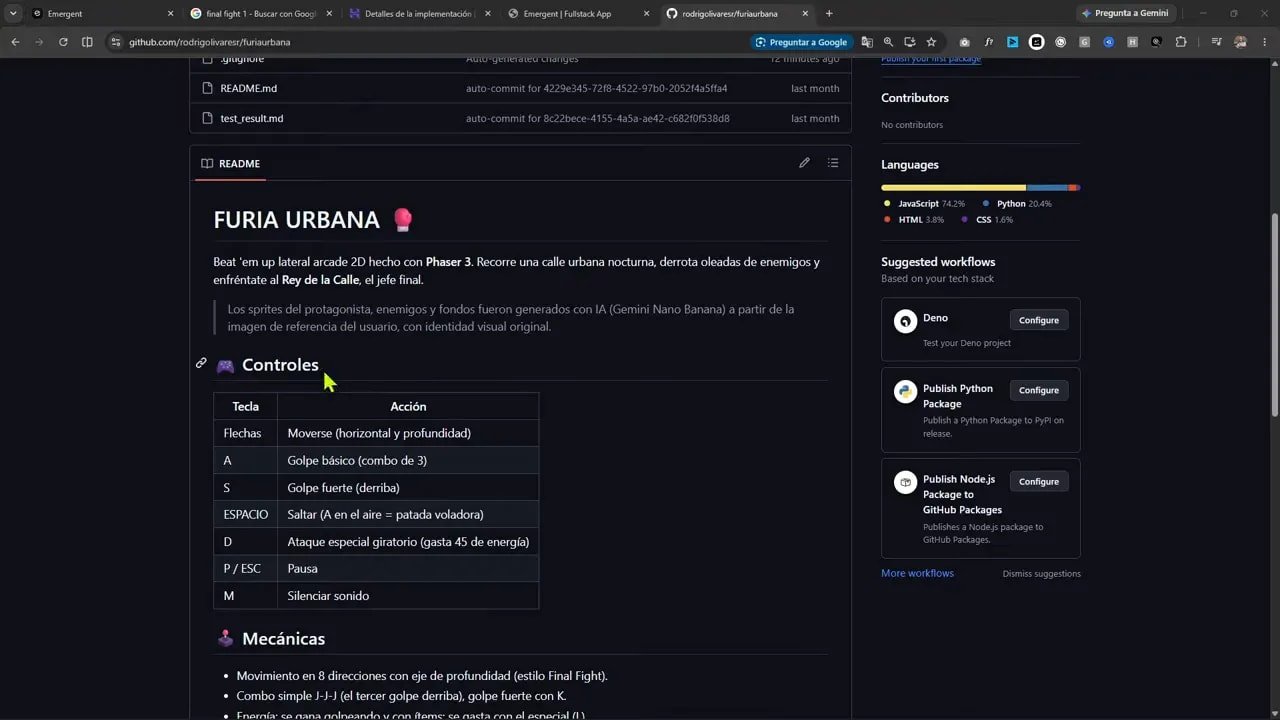Configure the Publish Node.js Package workflow
The width and height of the screenshot is (1280, 720).
coord(1038,481)
